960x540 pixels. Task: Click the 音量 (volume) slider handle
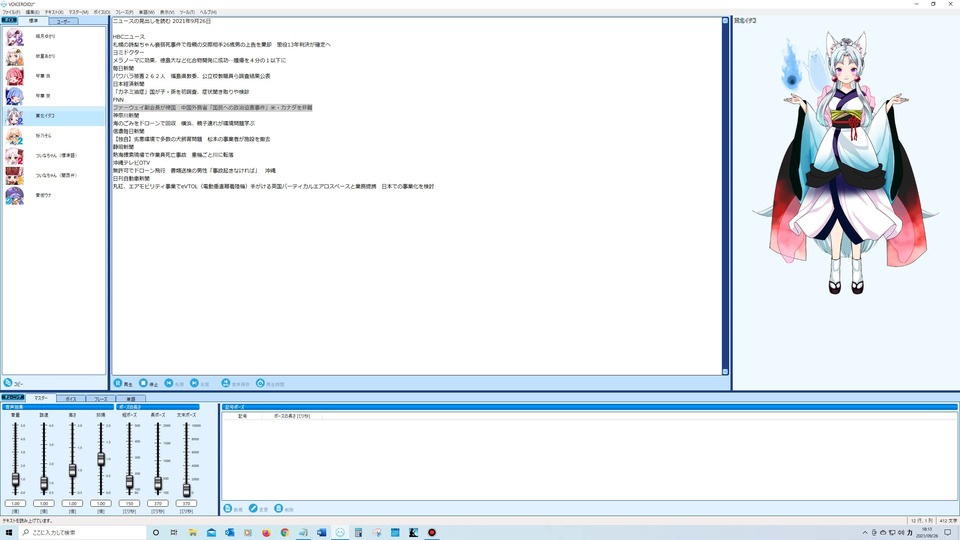click(15, 479)
